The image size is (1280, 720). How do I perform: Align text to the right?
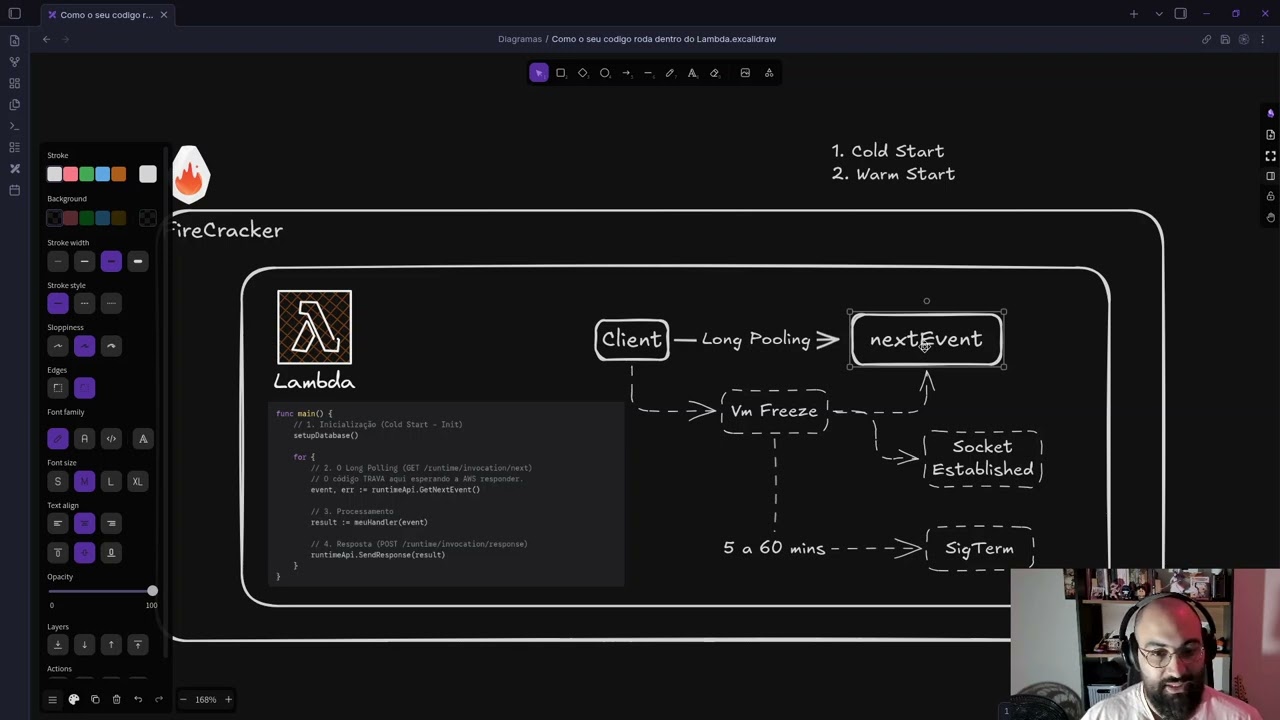pyautogui.click(x=111, y=523)
